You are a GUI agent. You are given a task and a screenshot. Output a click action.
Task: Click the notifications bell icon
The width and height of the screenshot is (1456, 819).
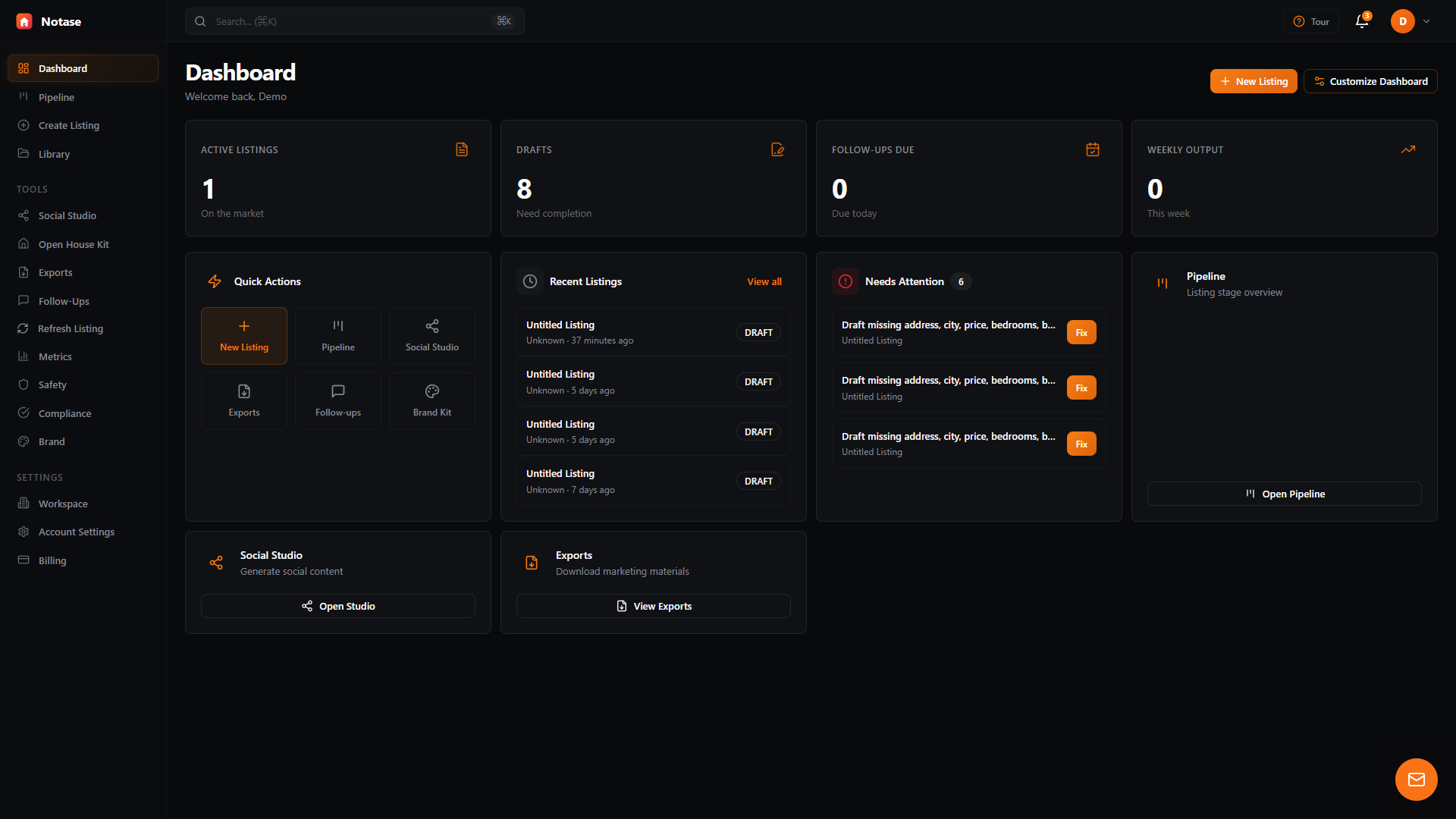click(1362, 21)
